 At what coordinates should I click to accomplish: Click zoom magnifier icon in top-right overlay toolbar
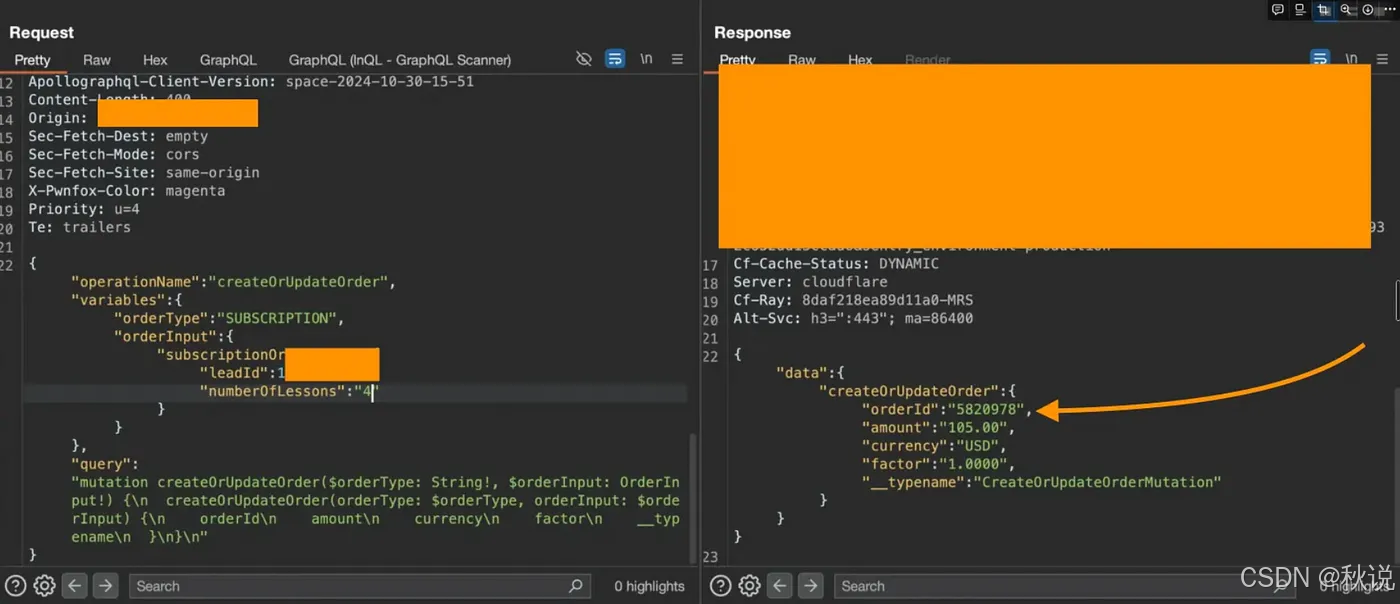coord(1346,10)
